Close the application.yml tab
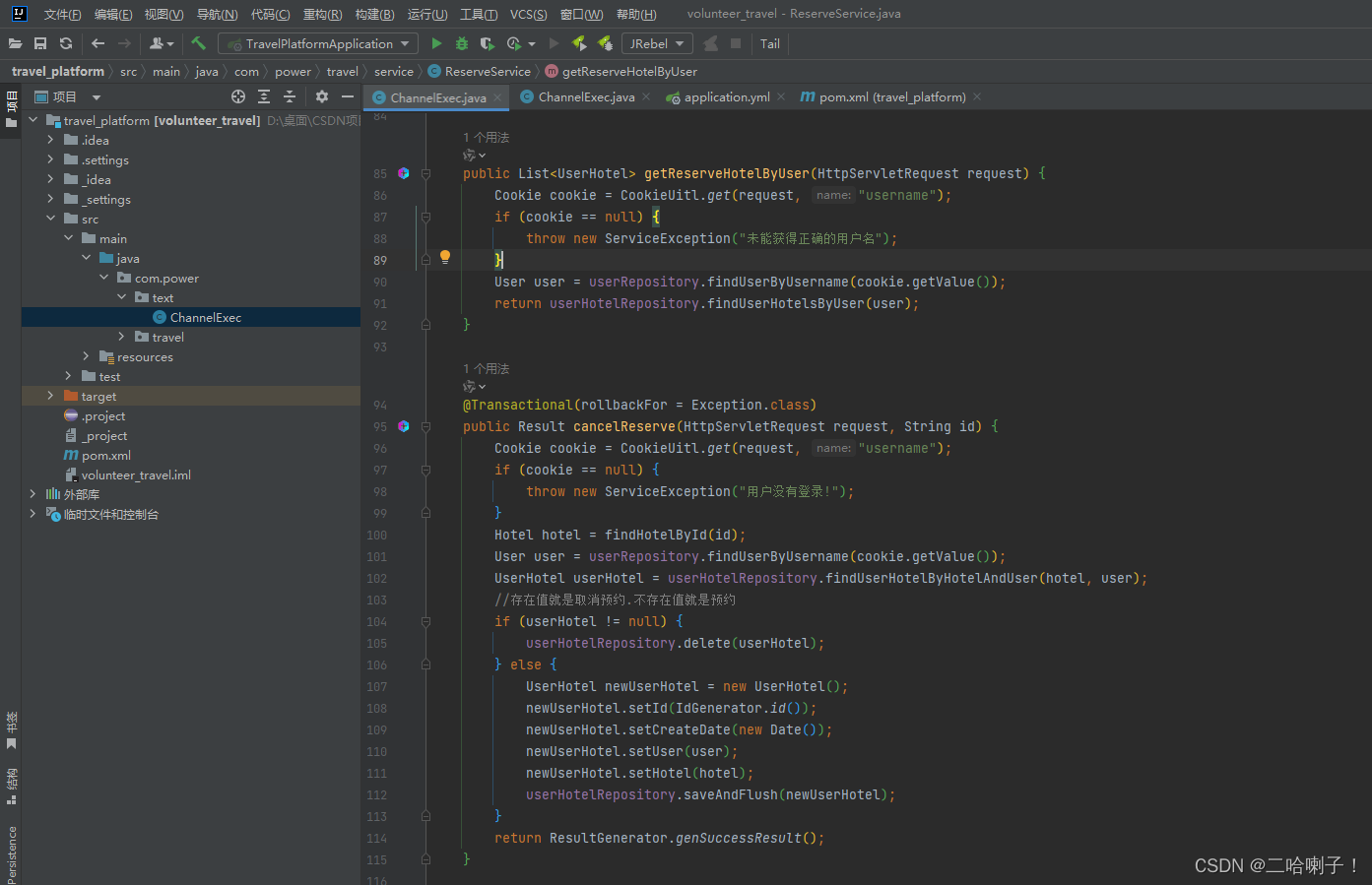Viewport: 1372px width, 885px height. click(x=781, y=96)
